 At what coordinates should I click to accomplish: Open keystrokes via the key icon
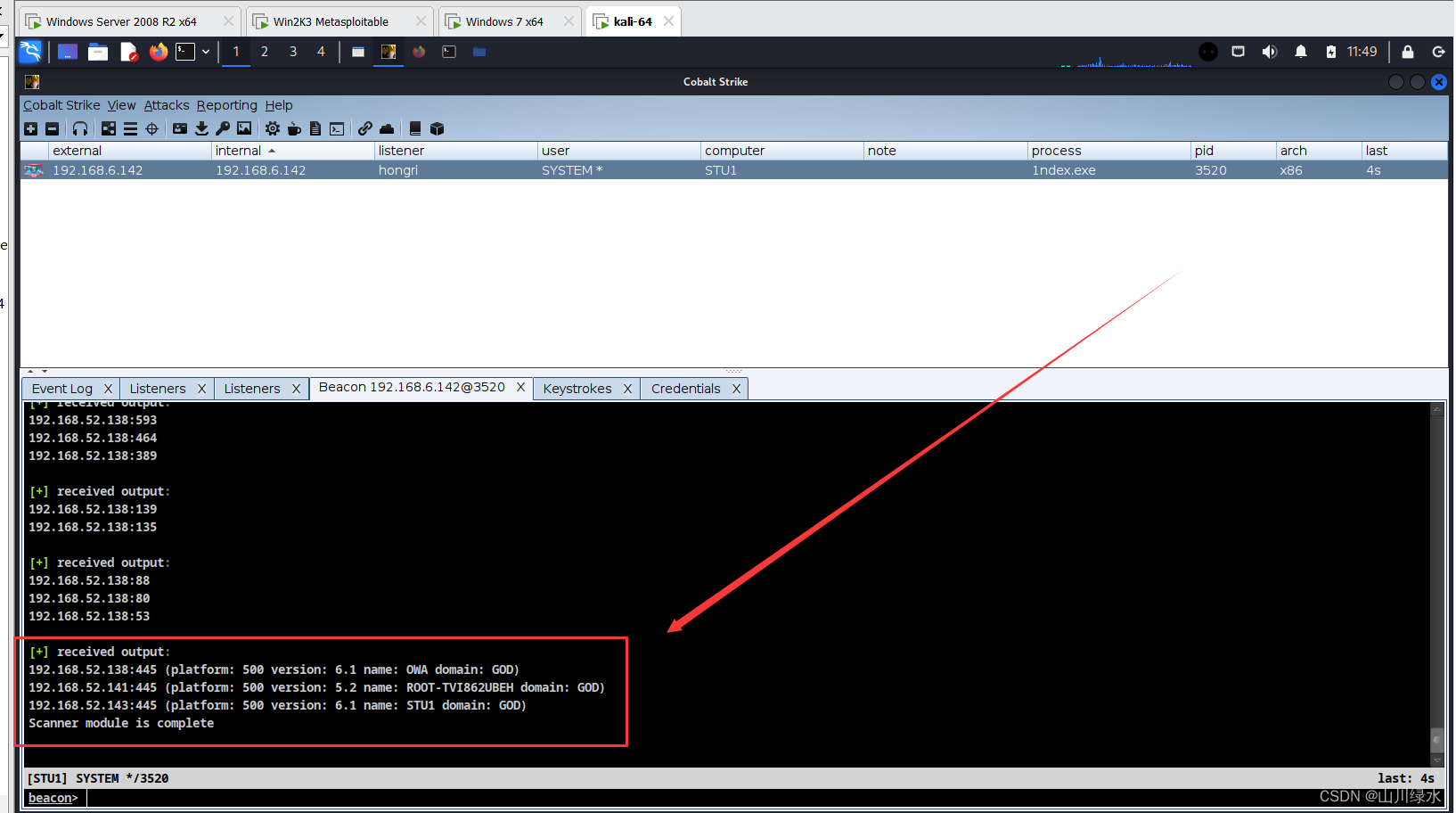[223, 129]
